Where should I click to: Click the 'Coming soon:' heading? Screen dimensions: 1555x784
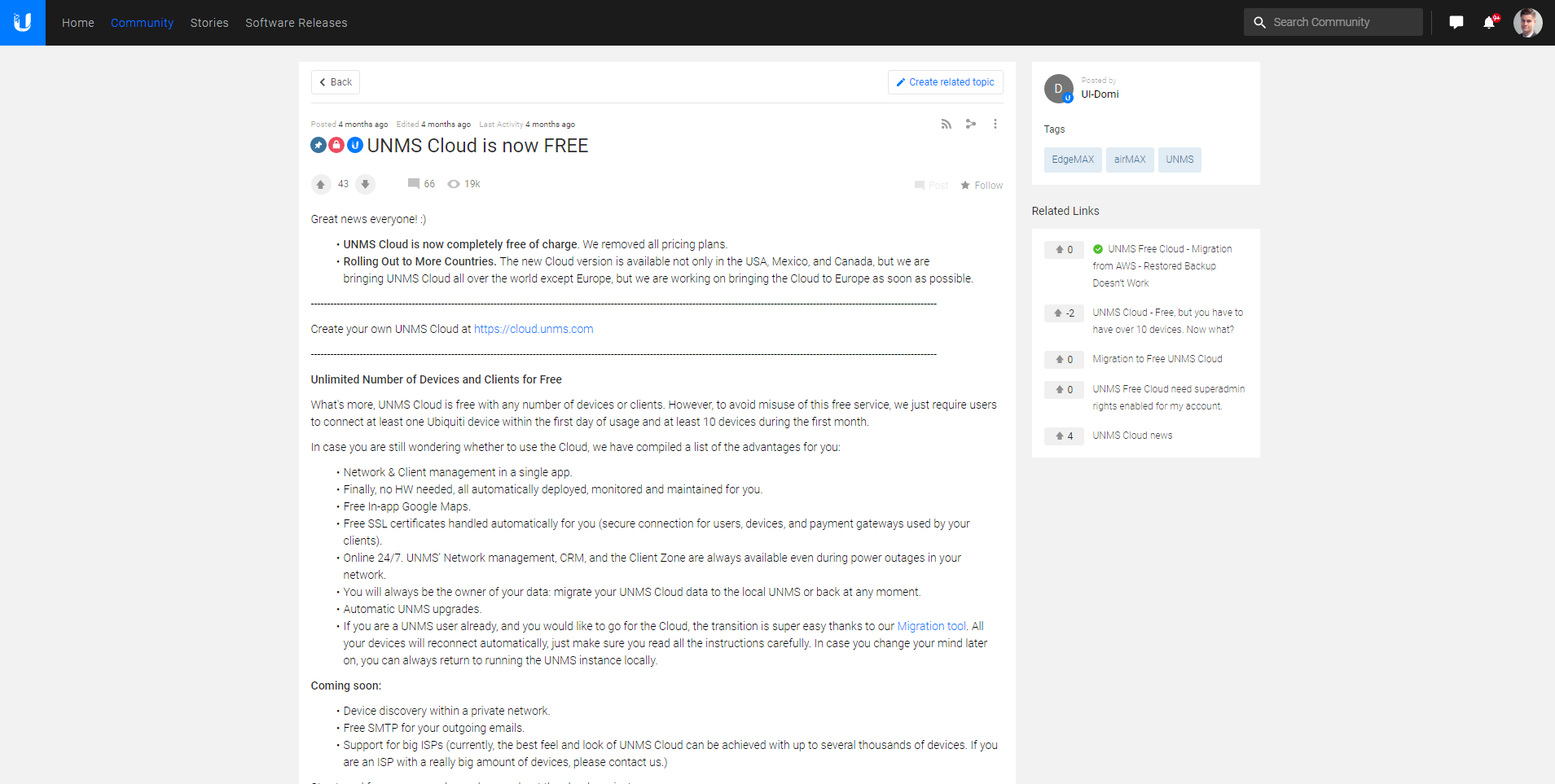tap(346, 685)
